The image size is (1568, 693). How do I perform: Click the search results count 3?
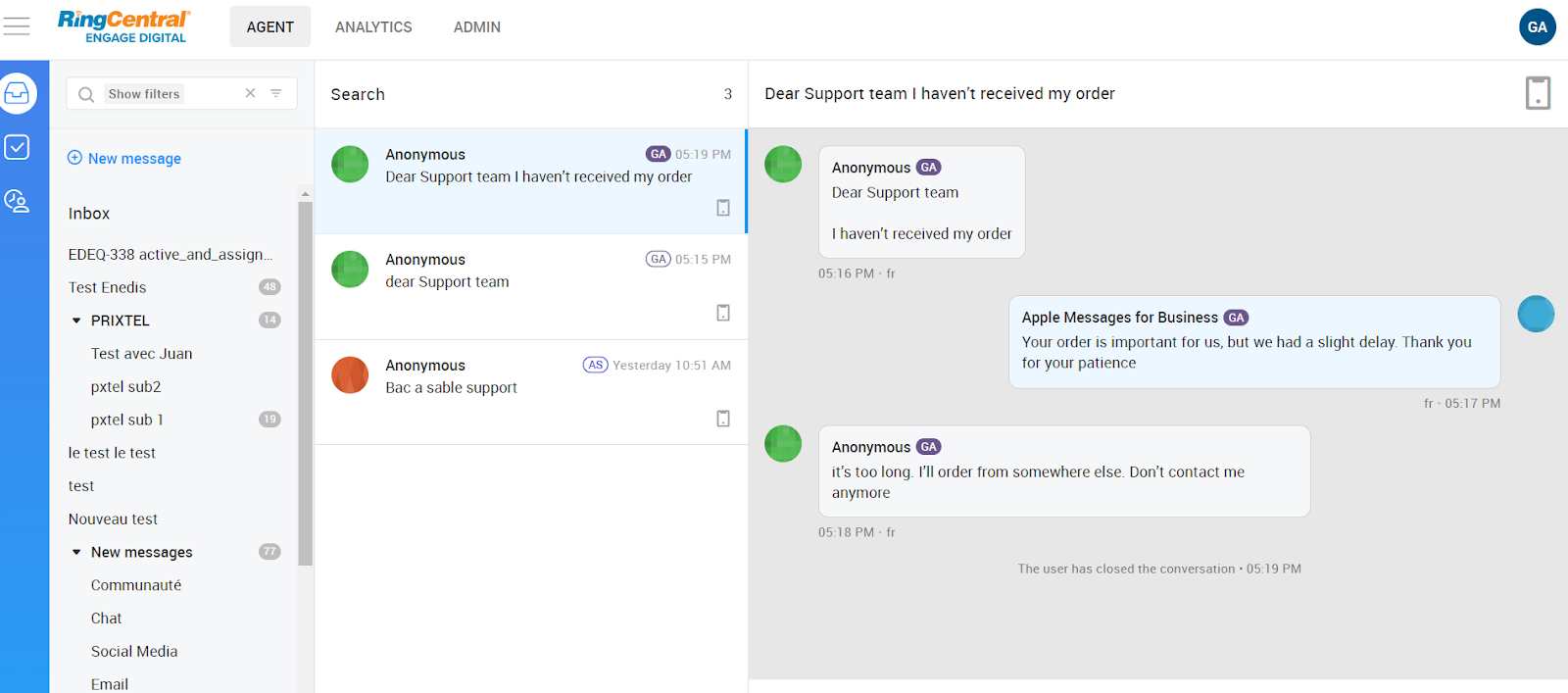tap(728, 94)
